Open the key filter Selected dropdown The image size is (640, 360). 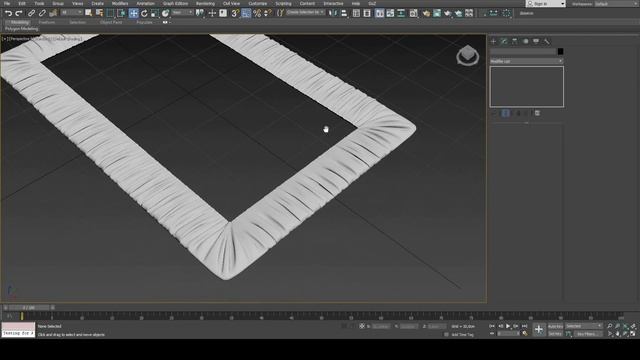pyautogui.click(x=584, y=326)
